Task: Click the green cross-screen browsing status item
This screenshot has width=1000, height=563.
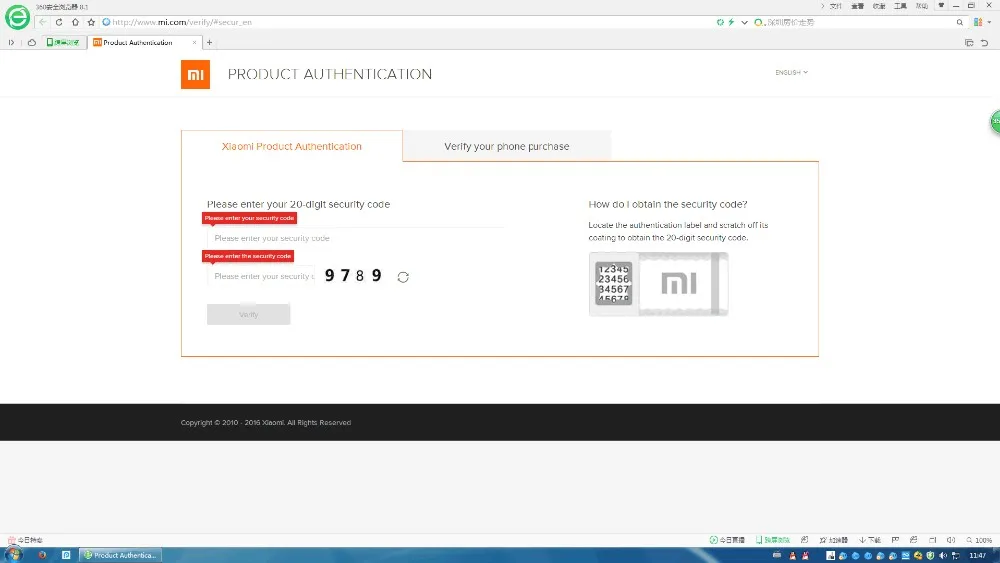Action: point(773,540)
